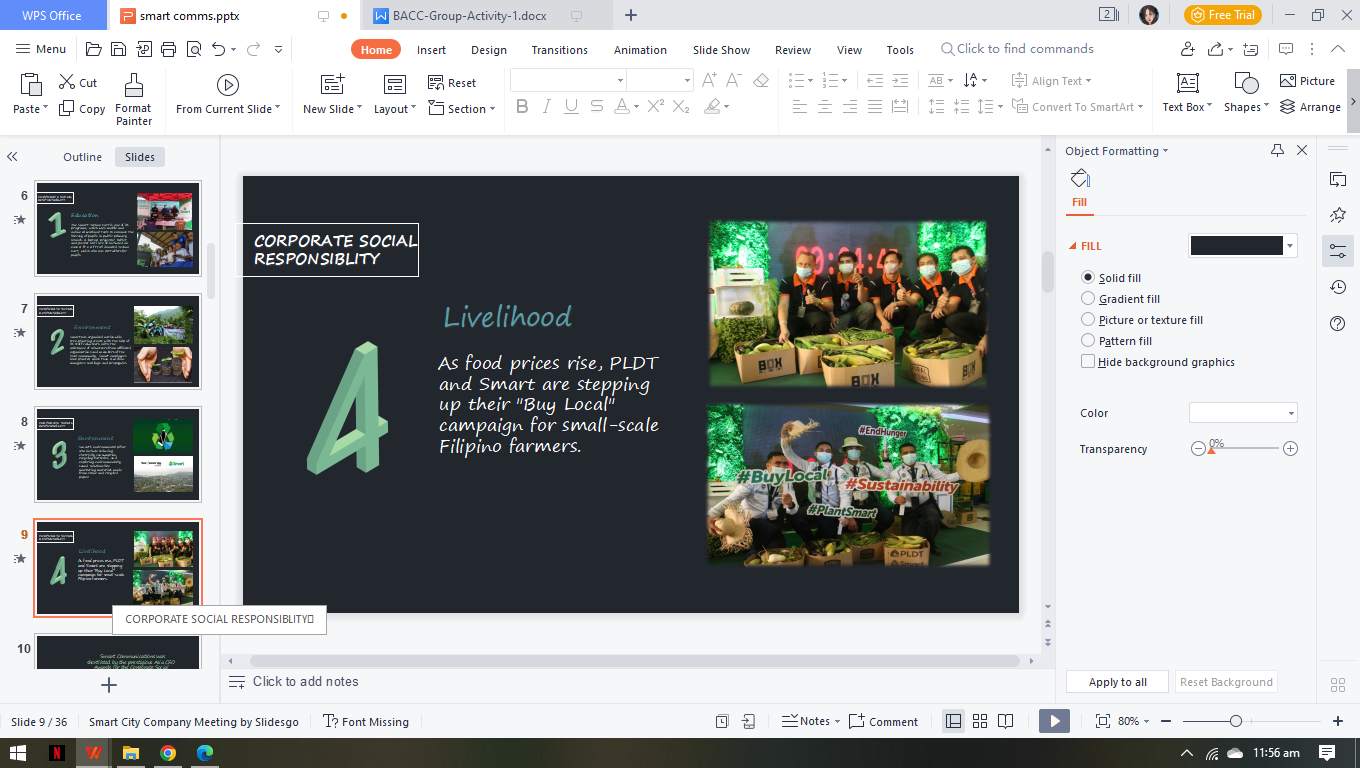Viewport: 1360px width, 768px height.
Task: Click the Help question mark sidebar icon
Action: [x=1338, y=323]
